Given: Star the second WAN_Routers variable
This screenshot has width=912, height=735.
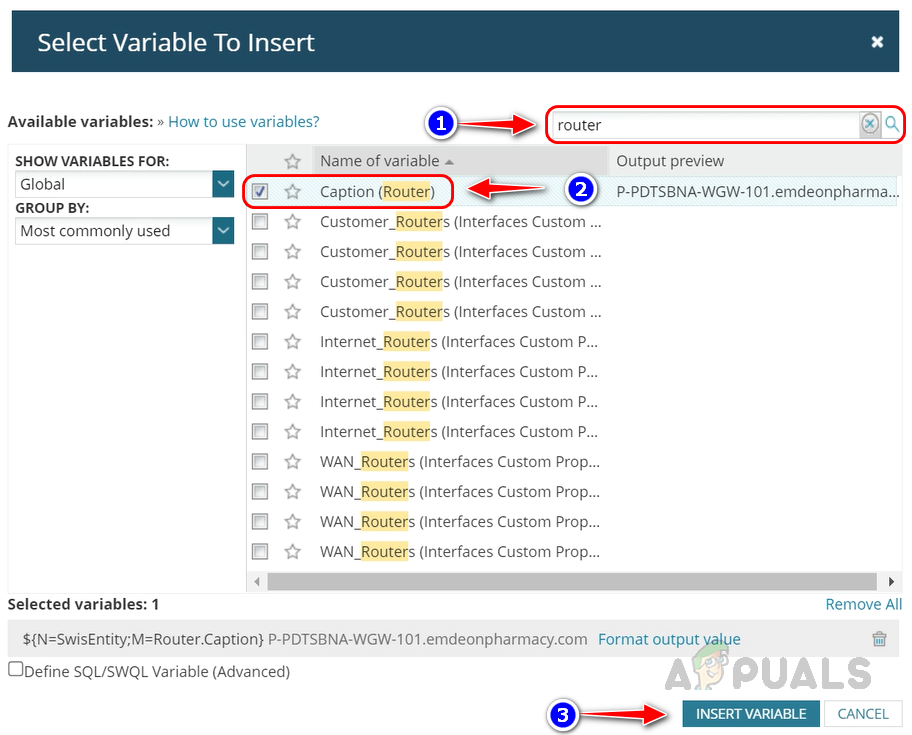Looking at the screenshot, I should click(293, 491).
